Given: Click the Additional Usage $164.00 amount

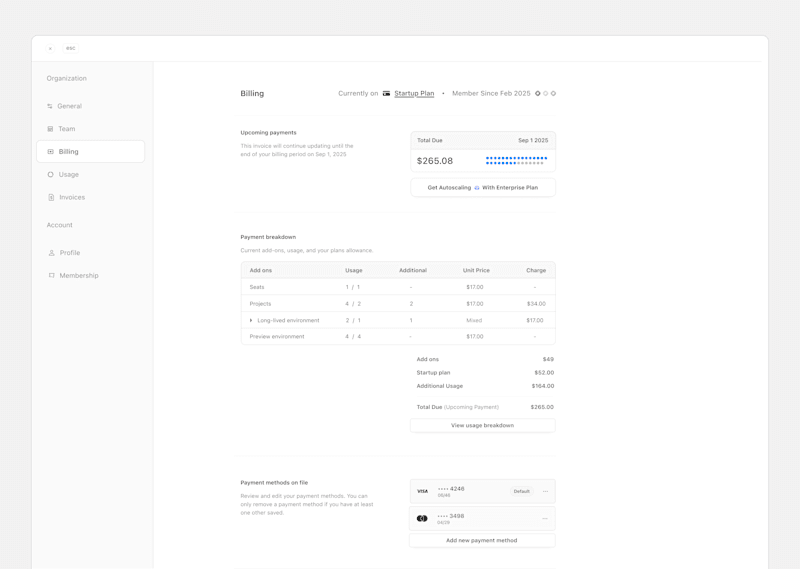Looking at the screenshot, I should click(x=542, y=386).
